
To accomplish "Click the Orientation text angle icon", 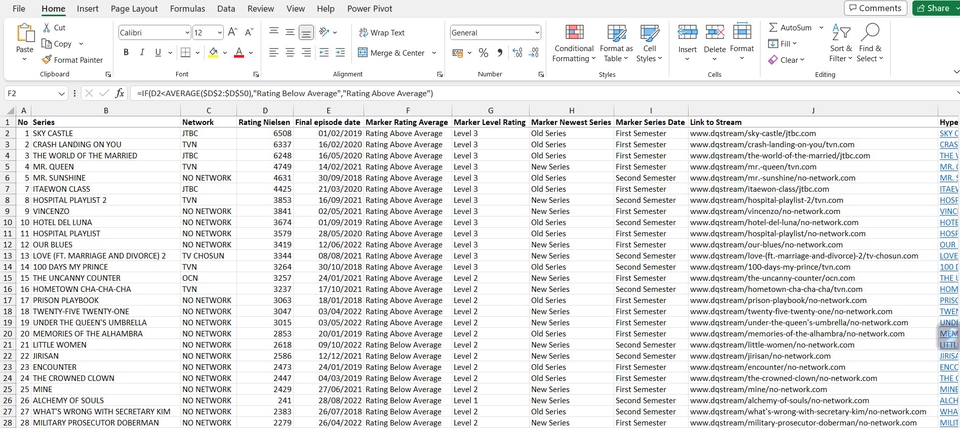I will click(324, 32).
